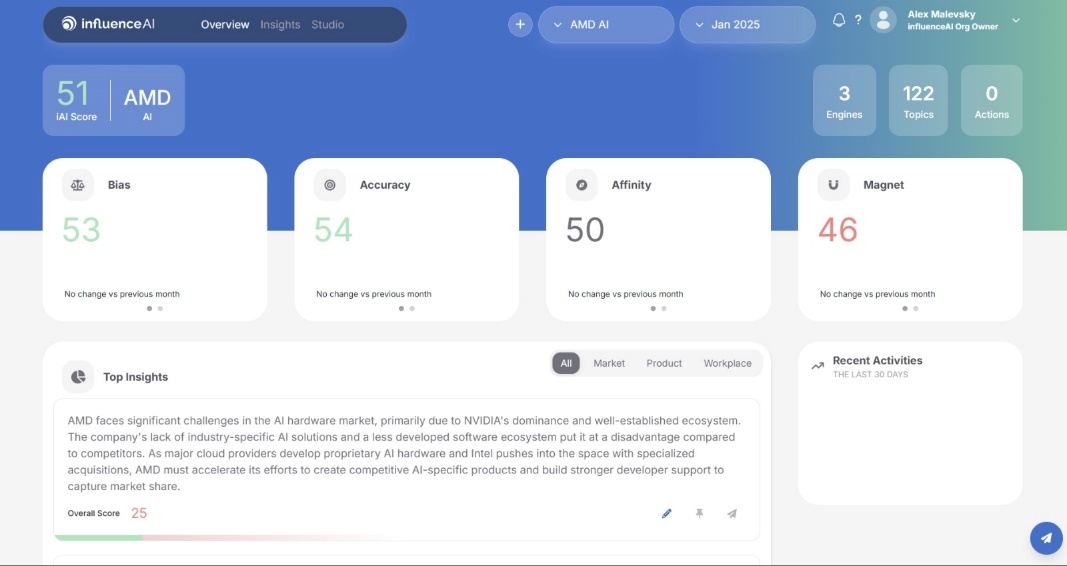
Task: Filter insights by Product
Action: 664,363
